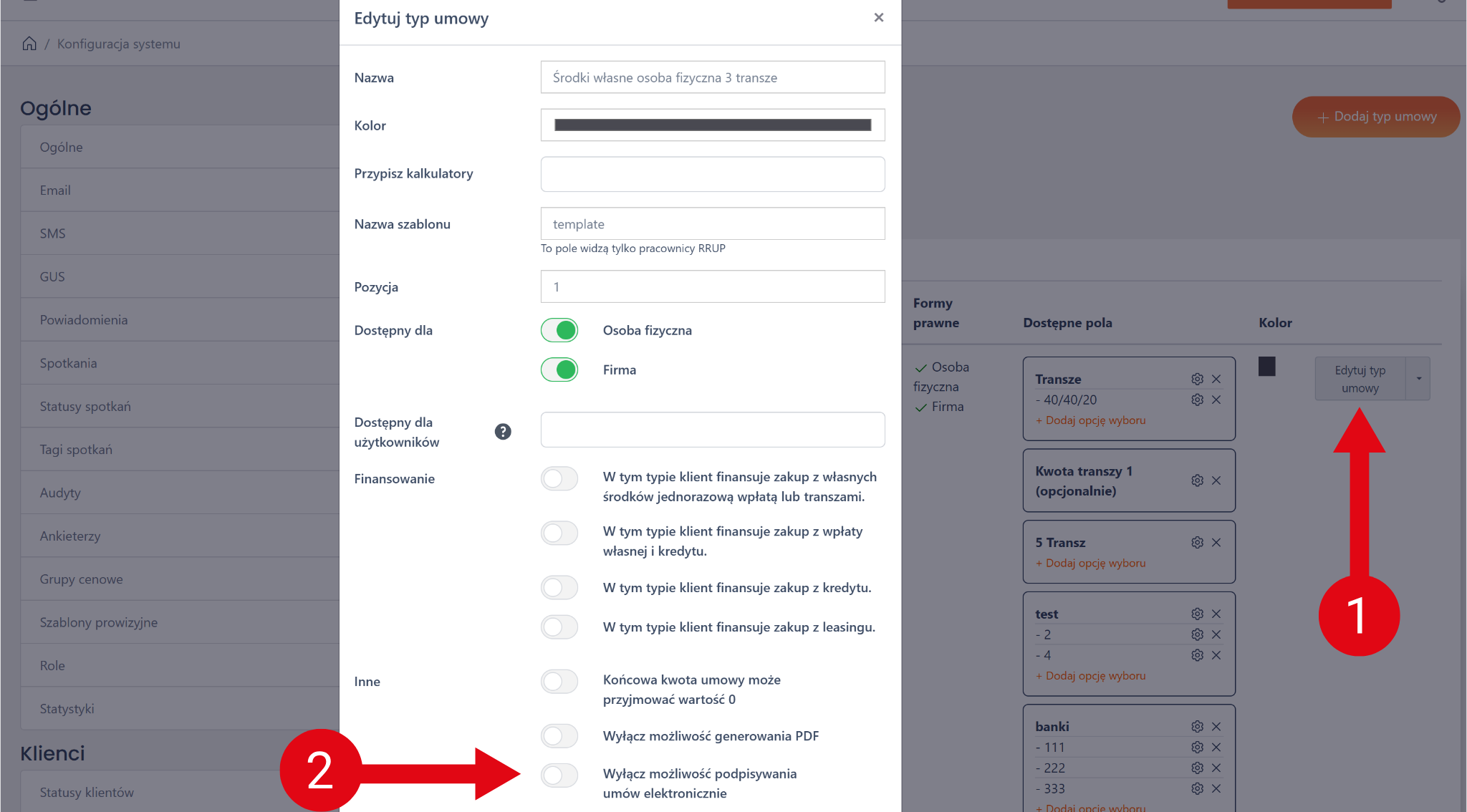1467x812 pixels.
Task: Go to Szablony prowizyjne in sidebar
Action: pos(99,622)
